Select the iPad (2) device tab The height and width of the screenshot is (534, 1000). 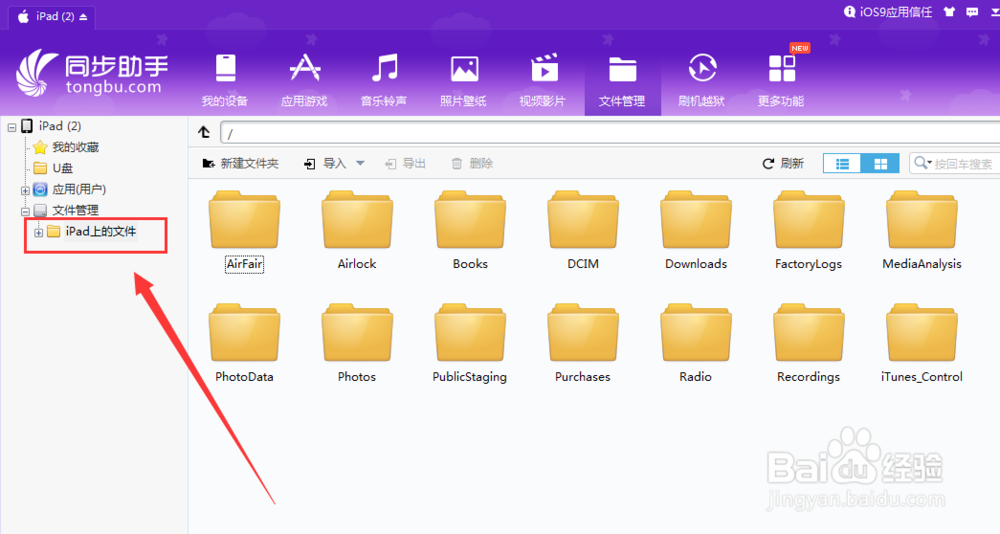[x=52, y=17]
